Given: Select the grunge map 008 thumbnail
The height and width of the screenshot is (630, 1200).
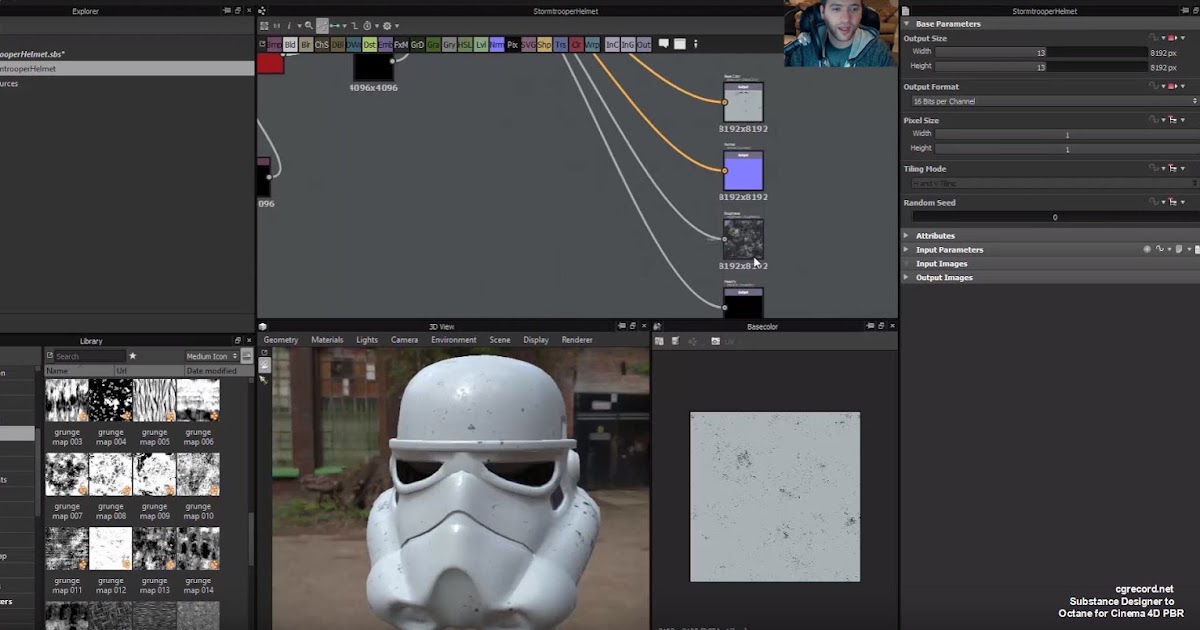Looking at the screenshot, I should pos(111,474).
